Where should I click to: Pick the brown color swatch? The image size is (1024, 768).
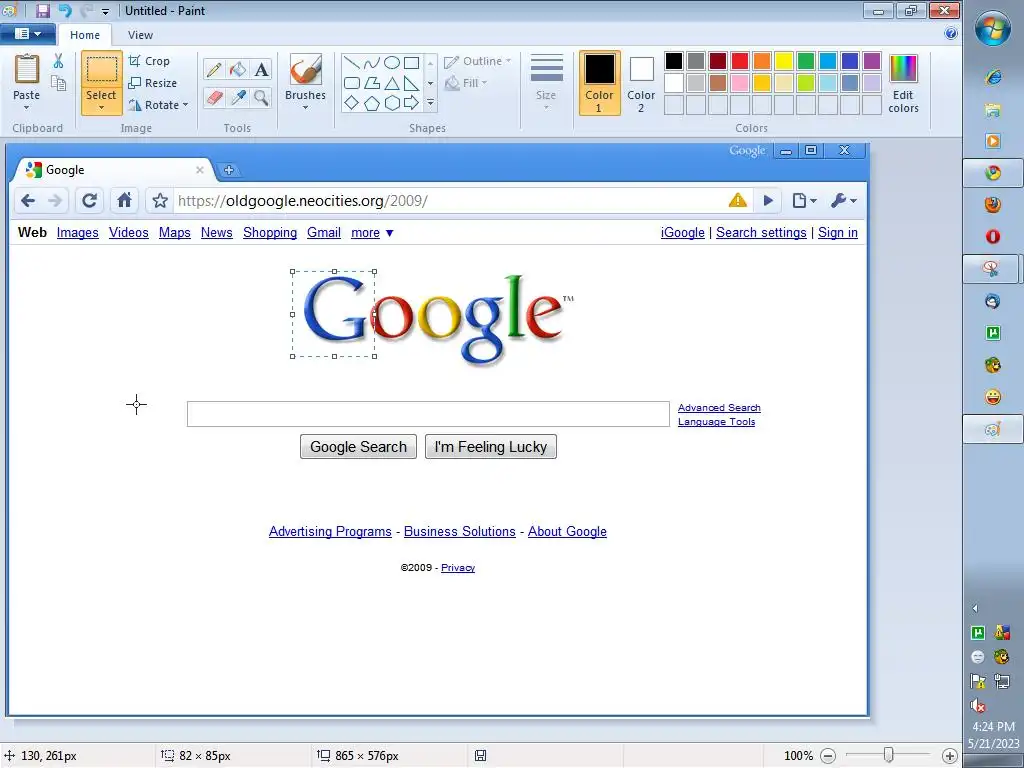coord(718,83)
